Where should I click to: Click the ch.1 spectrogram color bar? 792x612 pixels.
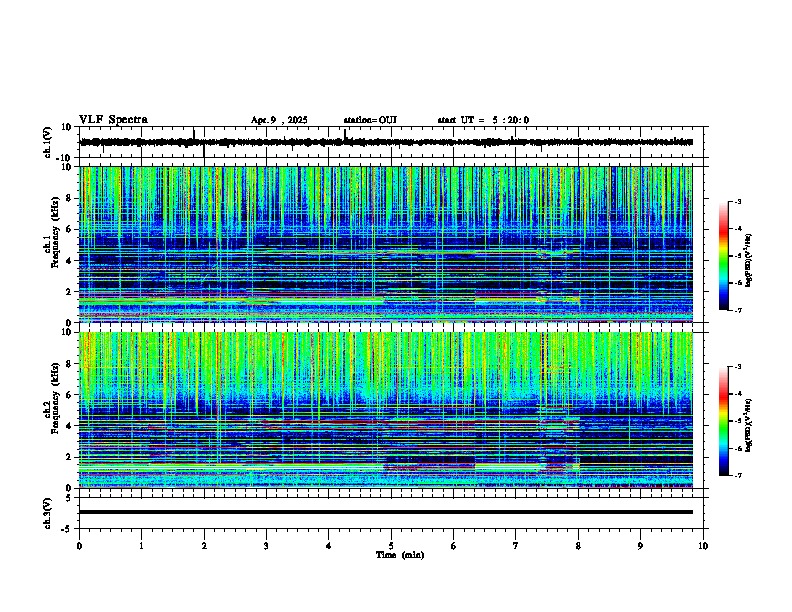point(724,256)
